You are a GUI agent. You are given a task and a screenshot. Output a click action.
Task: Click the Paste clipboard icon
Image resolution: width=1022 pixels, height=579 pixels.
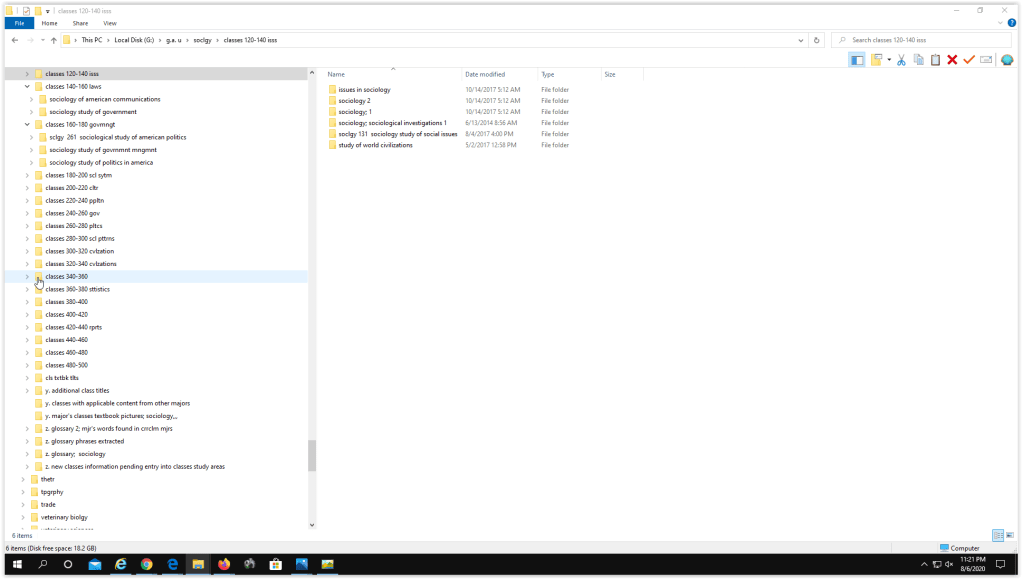pos(935,60)
